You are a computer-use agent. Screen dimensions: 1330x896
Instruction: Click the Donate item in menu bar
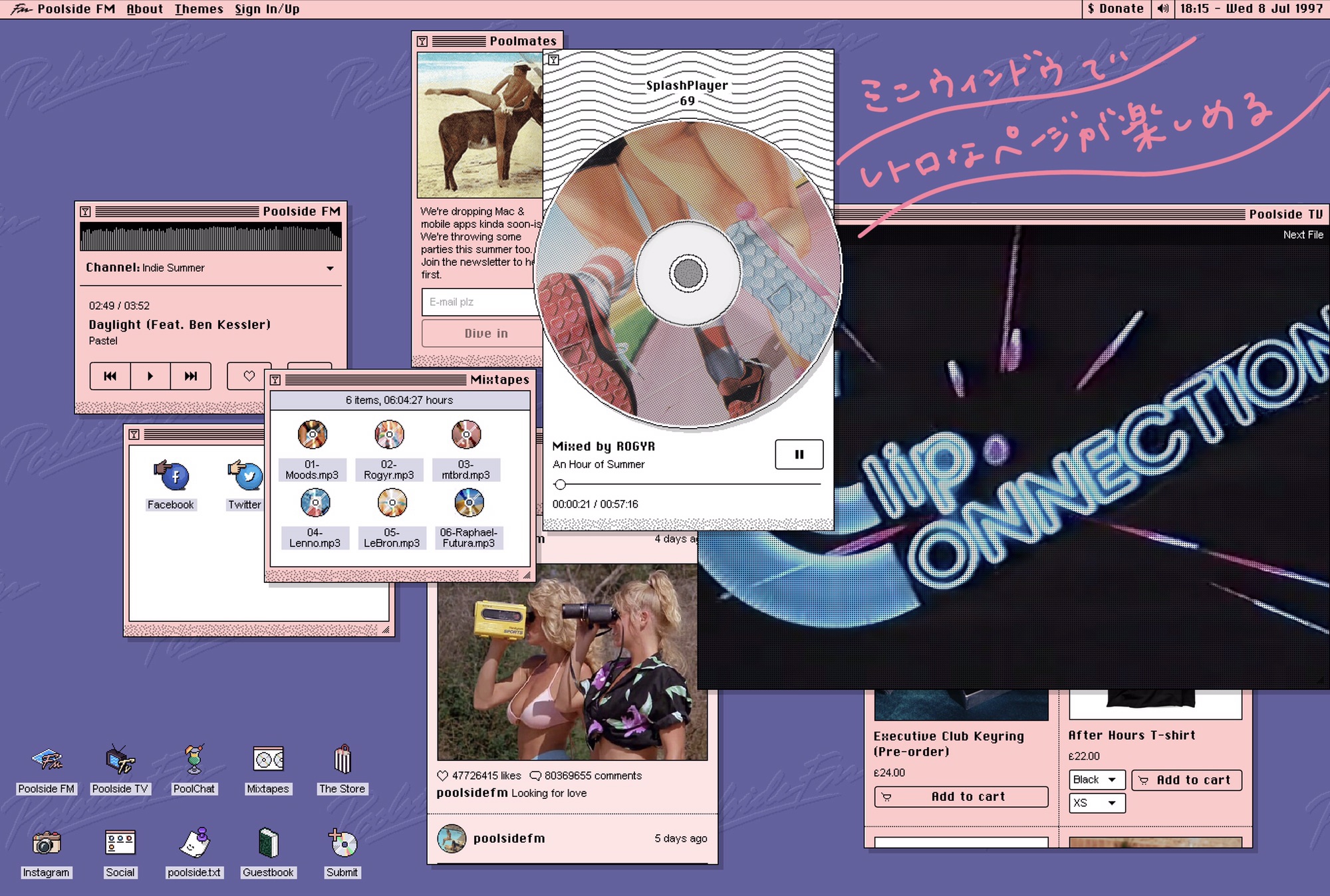pyautogui.click(x=1115, y=9)
